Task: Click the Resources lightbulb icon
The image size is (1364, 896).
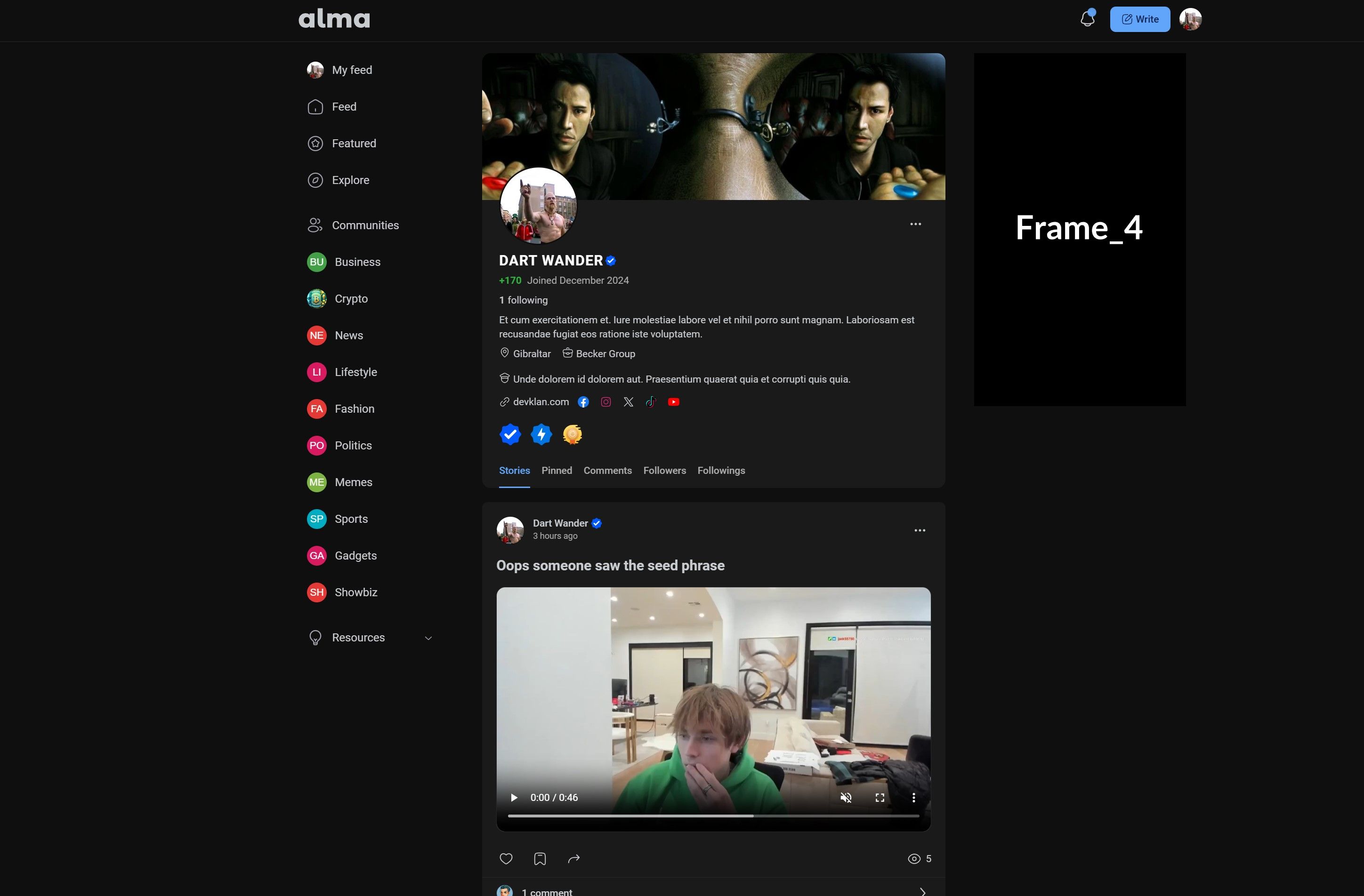Action: [315, 638]
